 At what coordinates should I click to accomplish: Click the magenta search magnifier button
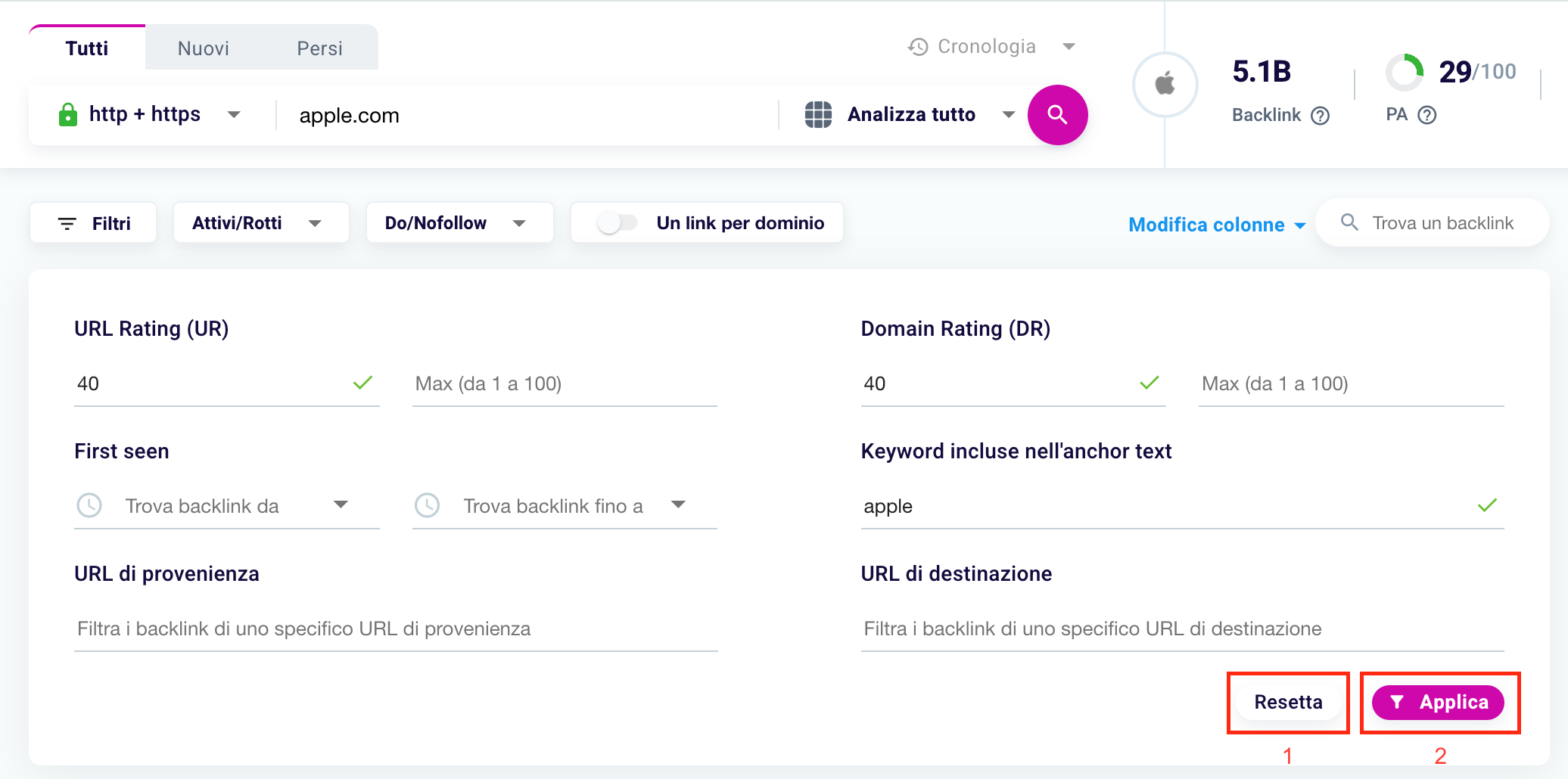click(x=1057, y=115)
